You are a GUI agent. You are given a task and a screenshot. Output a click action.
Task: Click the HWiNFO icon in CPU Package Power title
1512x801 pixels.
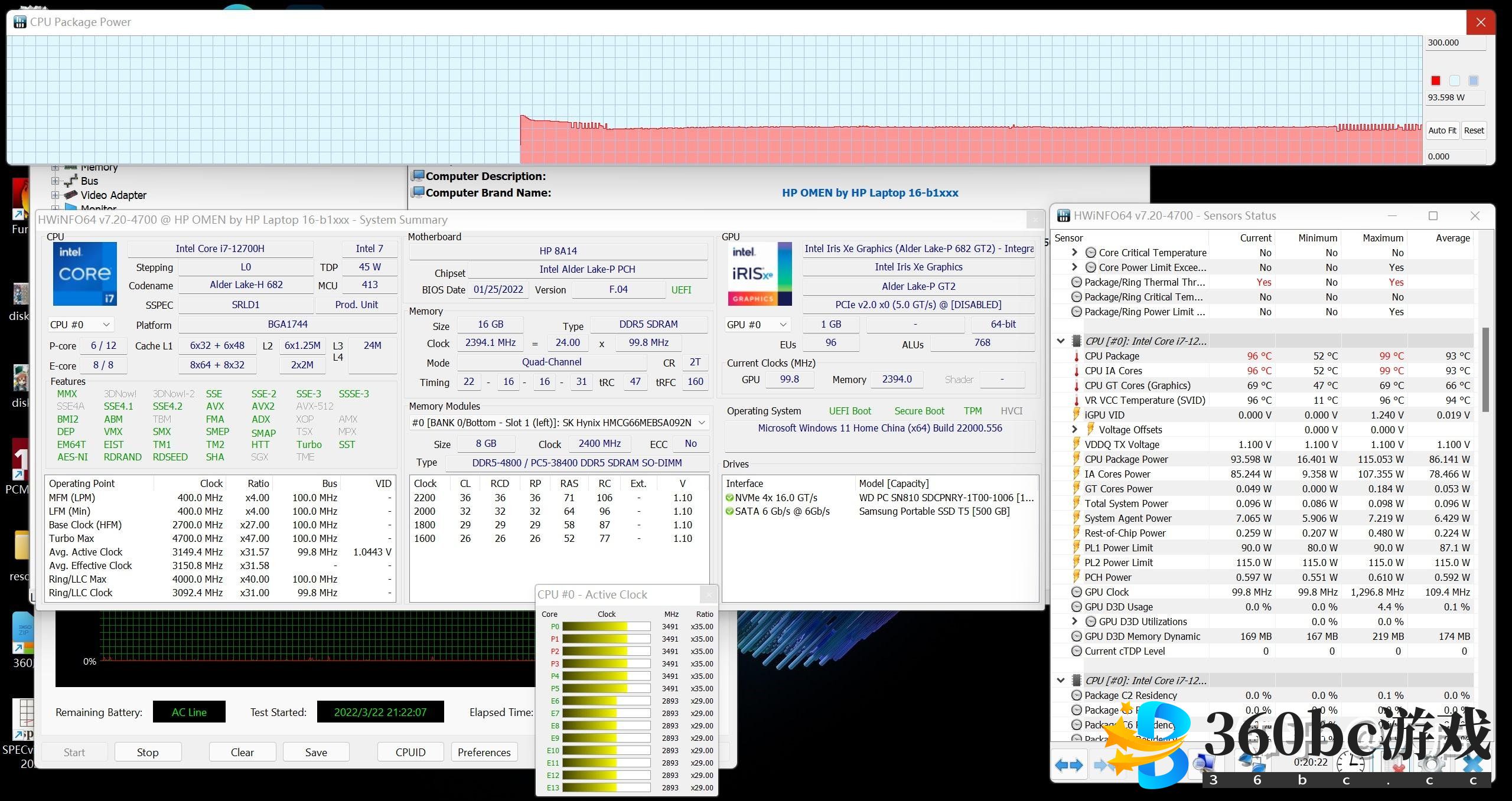[19, 22]
